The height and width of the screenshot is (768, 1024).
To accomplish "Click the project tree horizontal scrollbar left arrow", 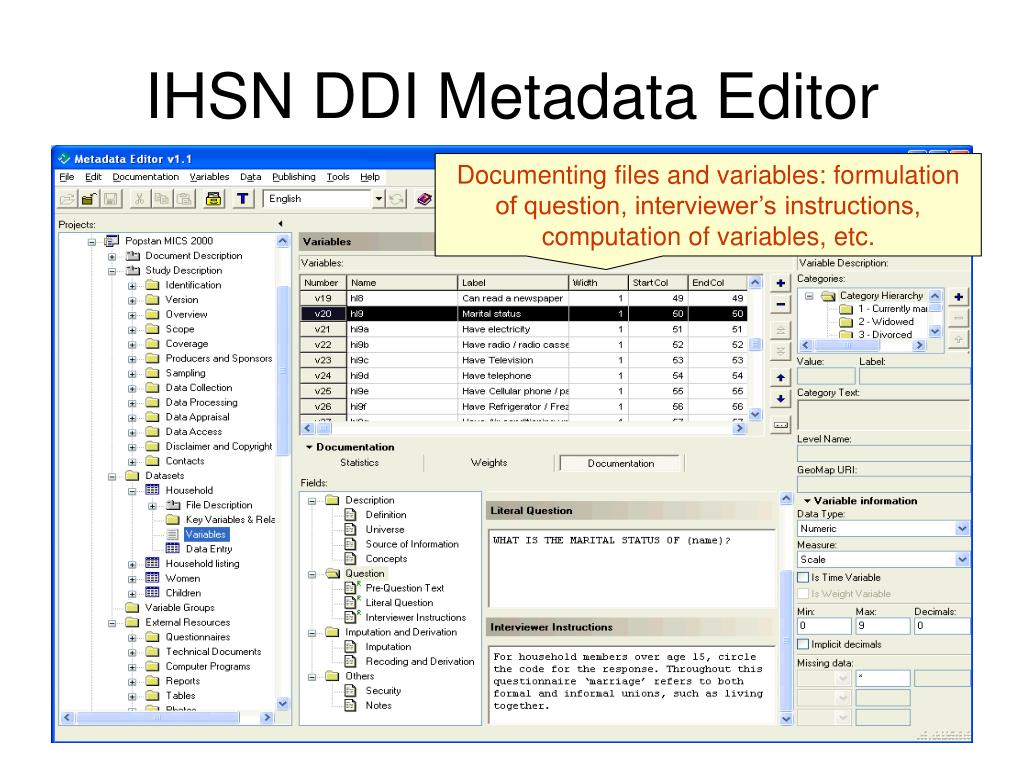I will [x=67, y=717].
